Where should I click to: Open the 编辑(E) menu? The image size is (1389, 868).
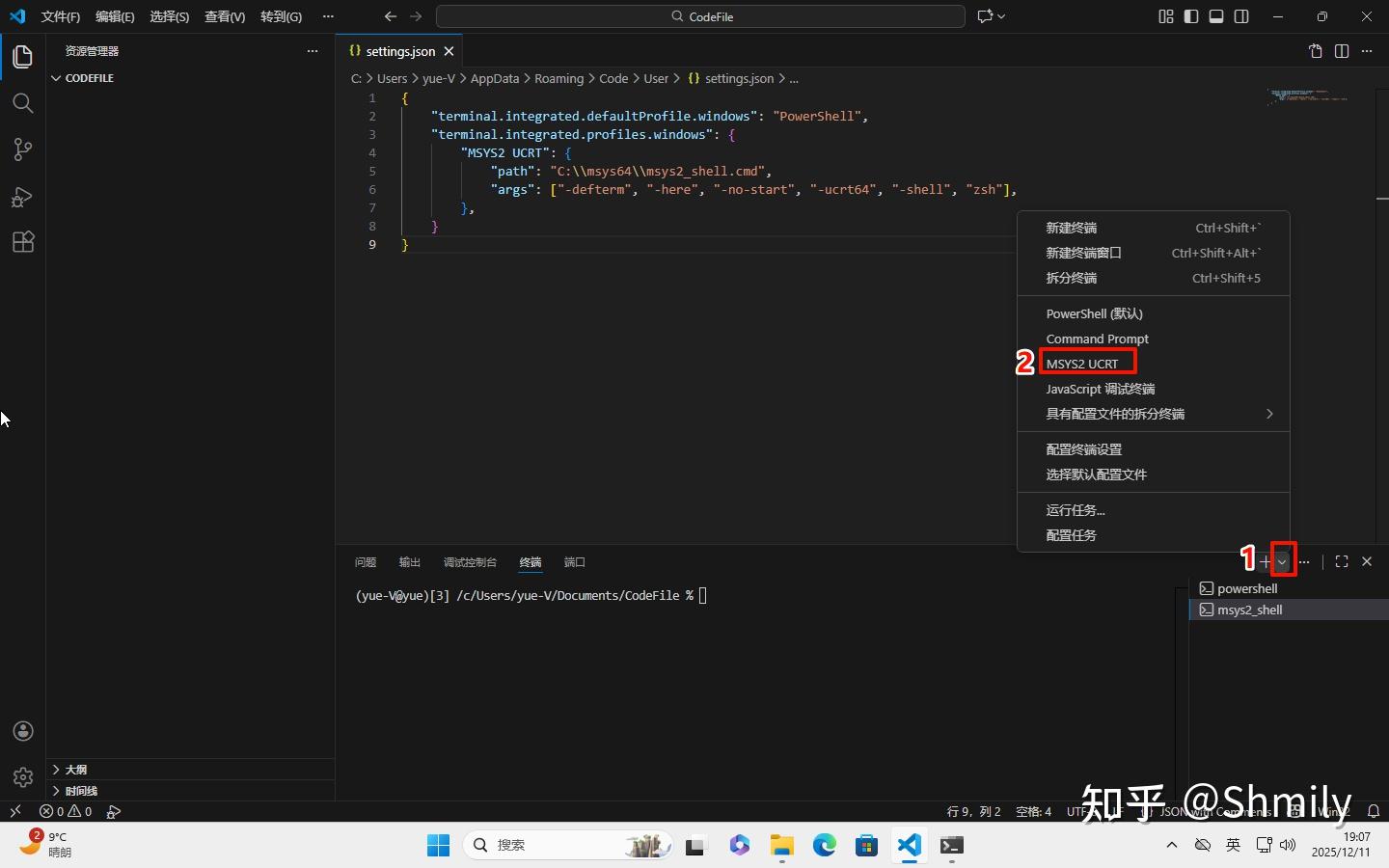115,16
